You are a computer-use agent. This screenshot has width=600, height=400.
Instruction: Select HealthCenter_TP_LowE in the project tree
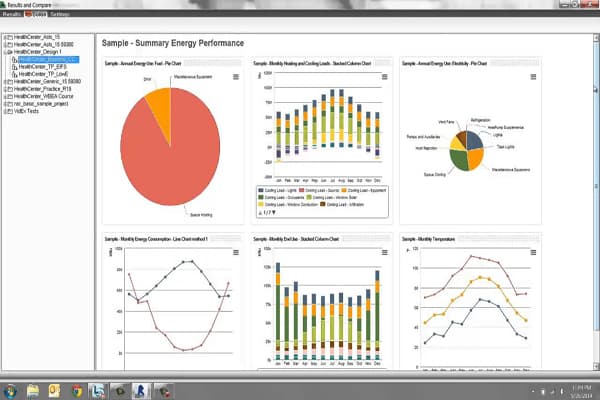tap(48, 74)
